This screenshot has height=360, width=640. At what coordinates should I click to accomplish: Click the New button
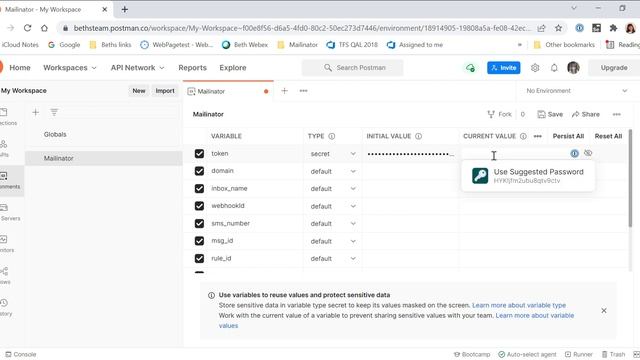(x=139, y=91)
